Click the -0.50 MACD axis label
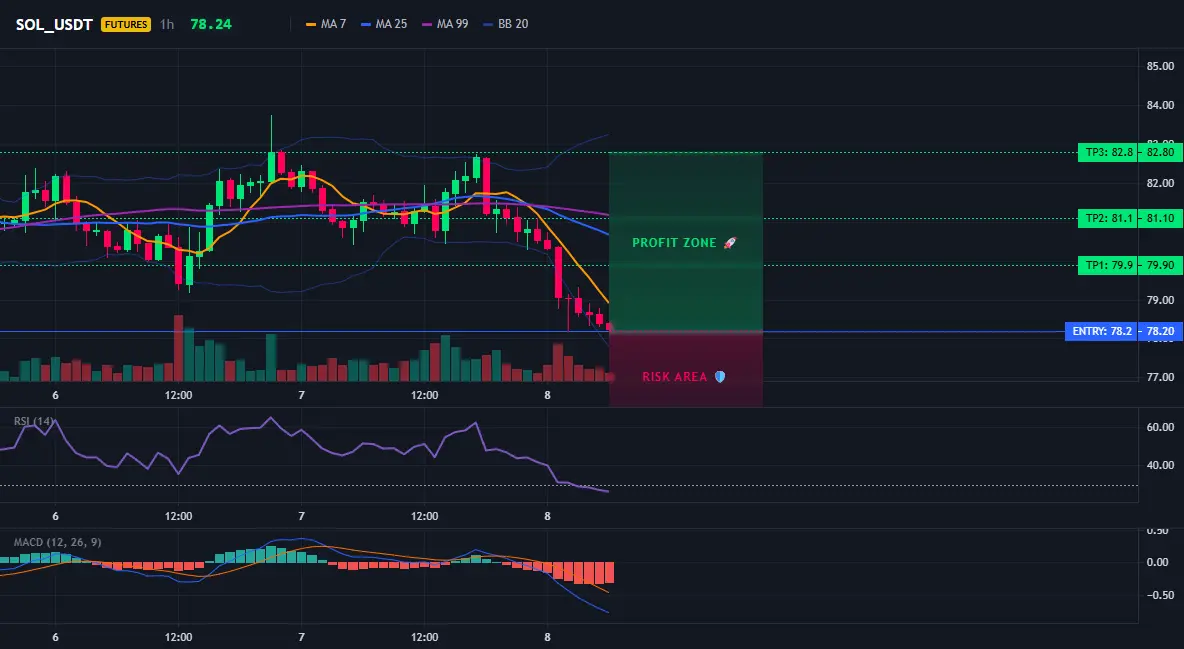The image size is (1184, 649). click(1159, 595)
